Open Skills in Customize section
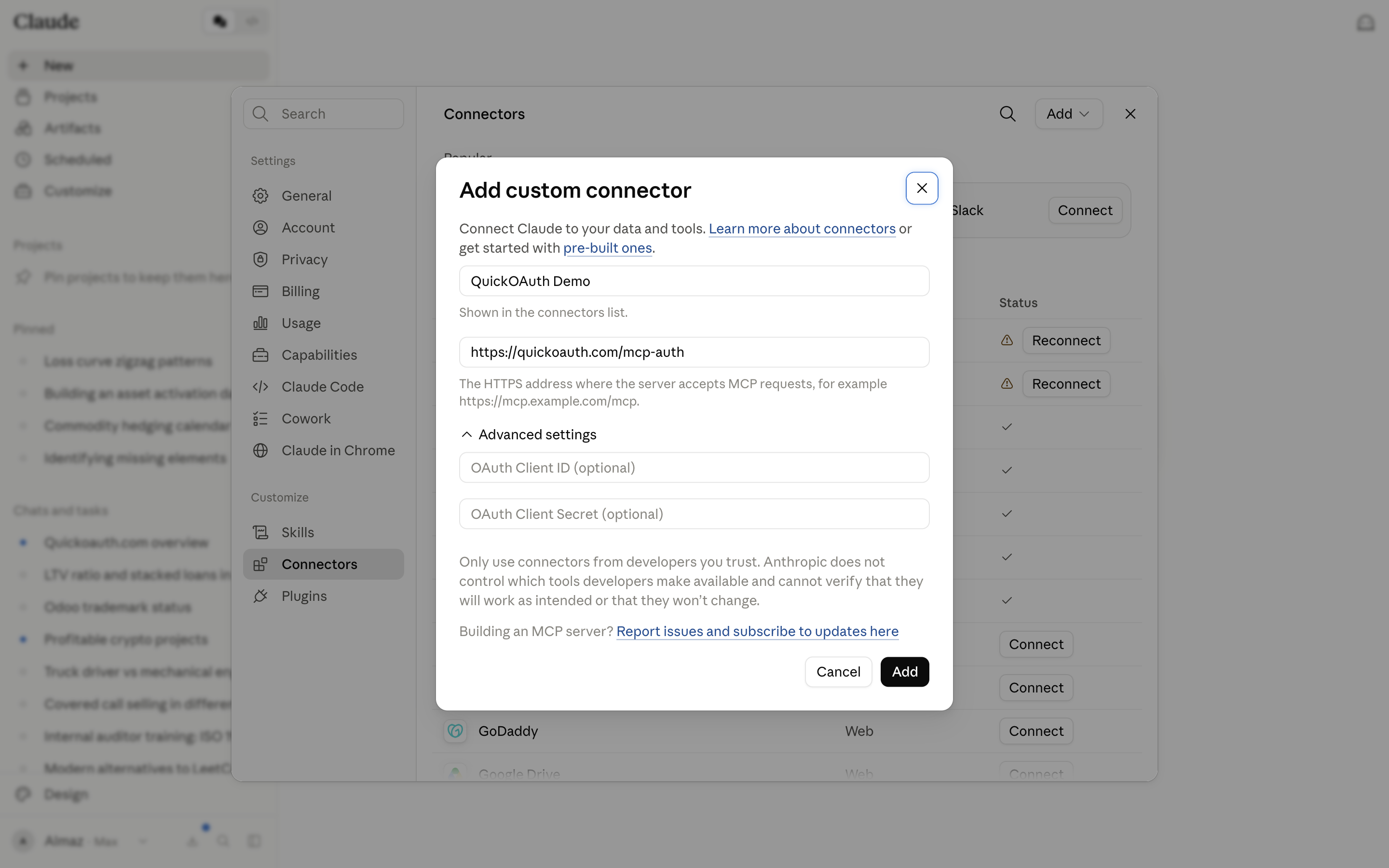 tap(323, 532)
